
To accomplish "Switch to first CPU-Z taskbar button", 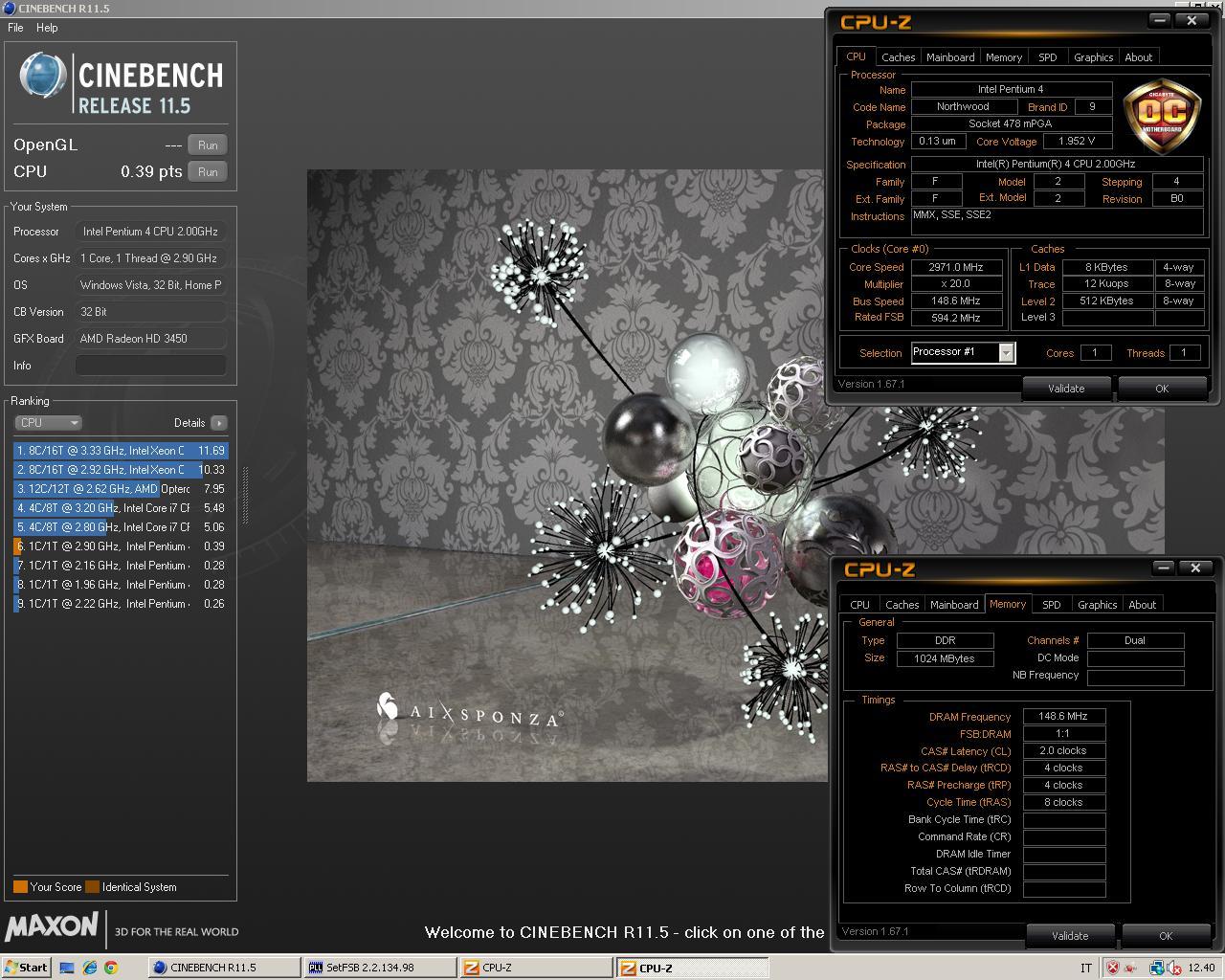I will [535, 968].
